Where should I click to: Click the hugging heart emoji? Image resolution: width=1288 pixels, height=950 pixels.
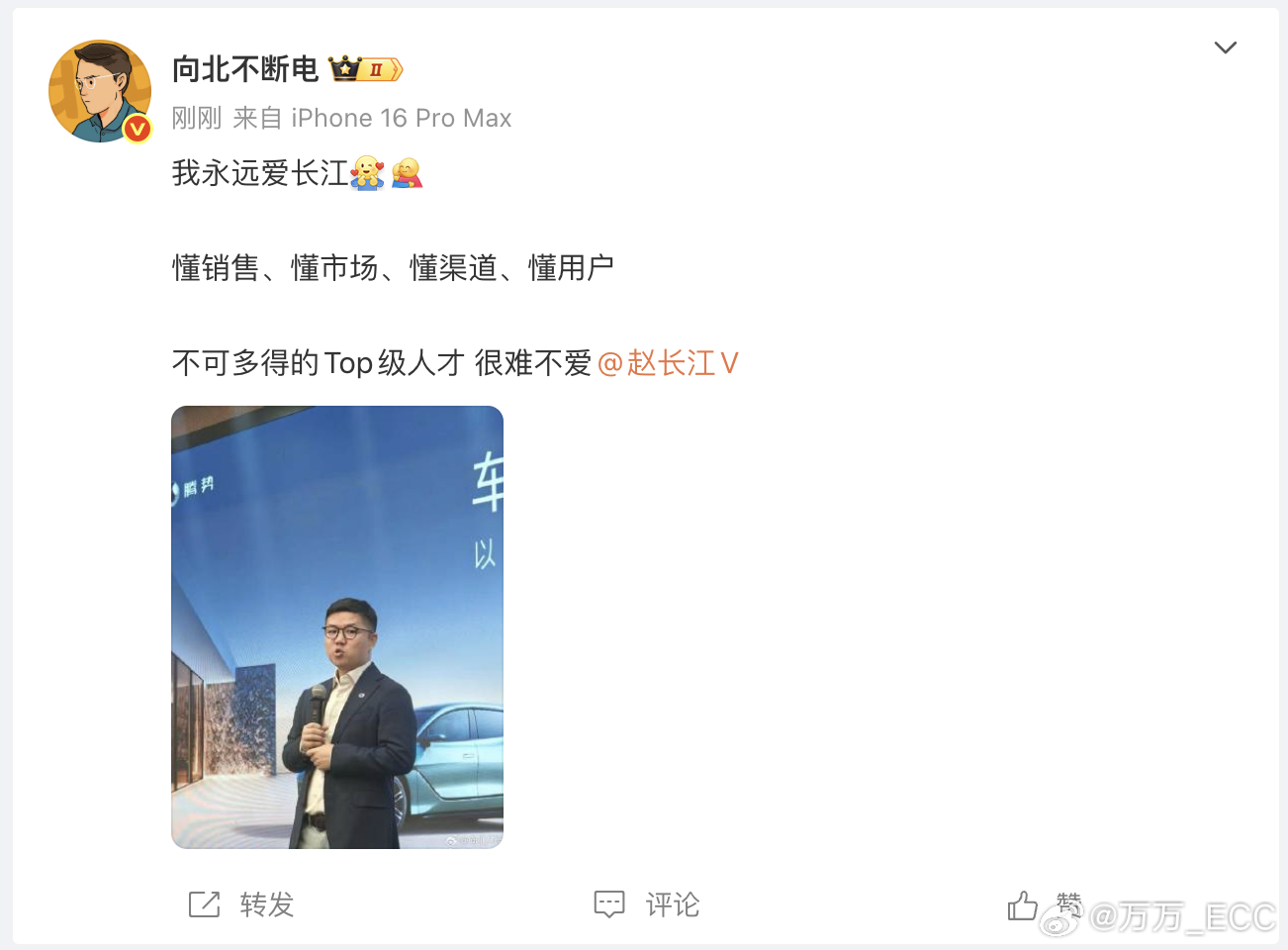(x=368, y=173)
